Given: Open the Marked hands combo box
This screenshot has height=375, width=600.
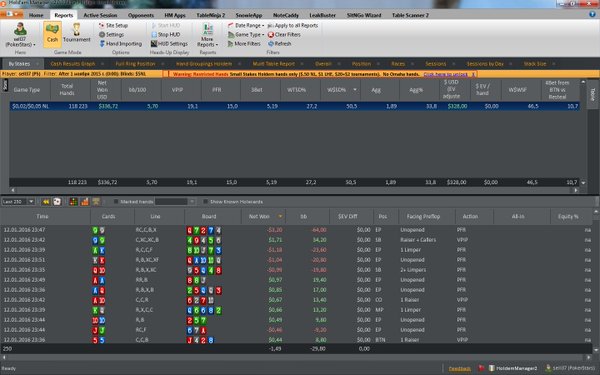Looking at the screenshot, I should (175, 202).
